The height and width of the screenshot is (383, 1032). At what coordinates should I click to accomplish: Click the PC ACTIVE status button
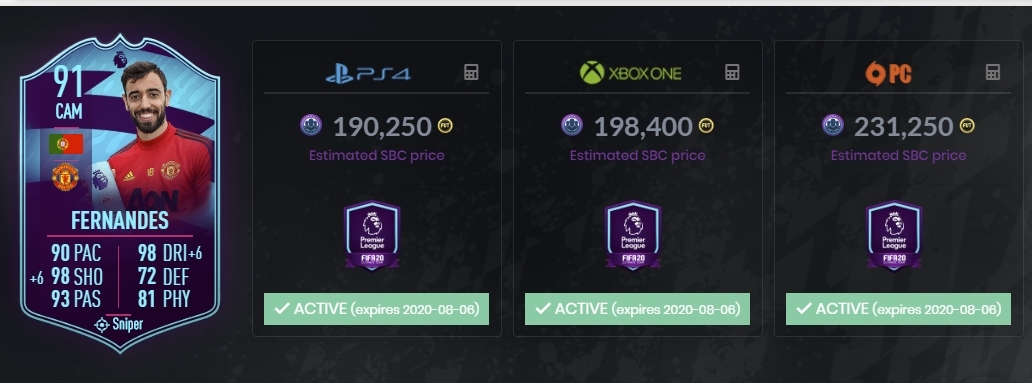[x=898, y=309]
